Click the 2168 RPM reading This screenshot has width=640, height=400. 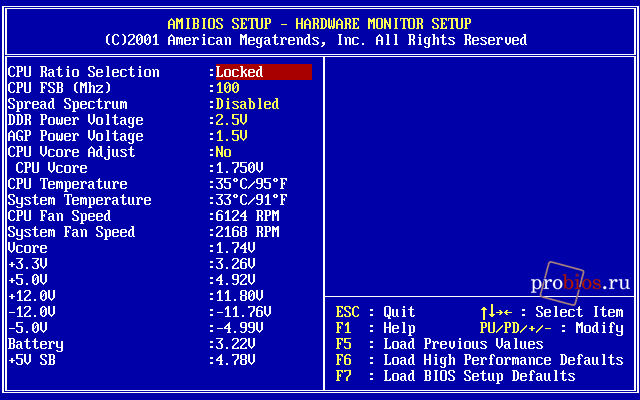tap(247, 232)
